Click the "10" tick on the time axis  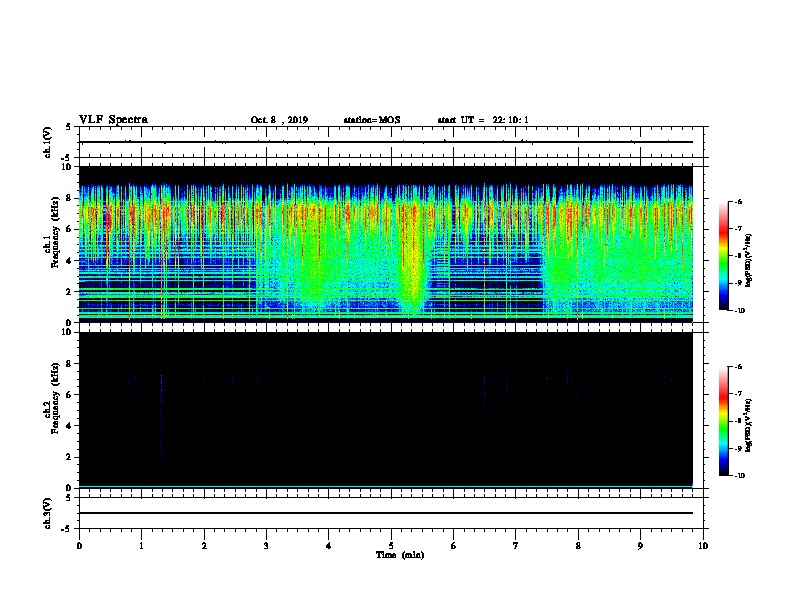703,546
